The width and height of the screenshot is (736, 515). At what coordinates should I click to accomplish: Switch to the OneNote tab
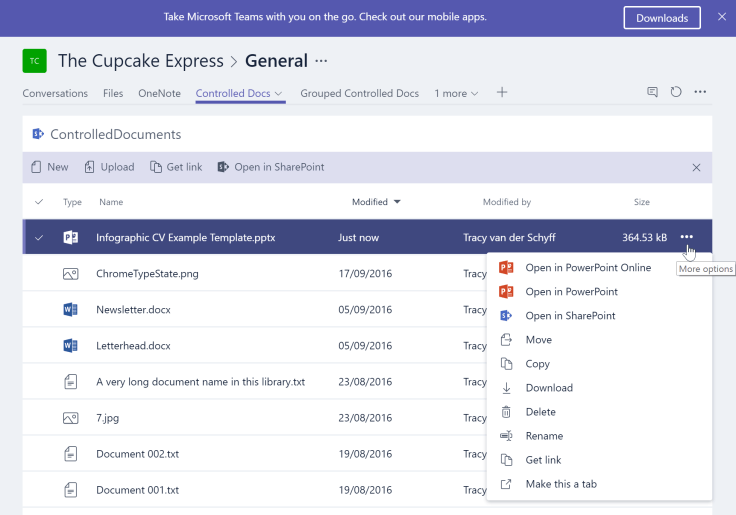click(159, 94)
